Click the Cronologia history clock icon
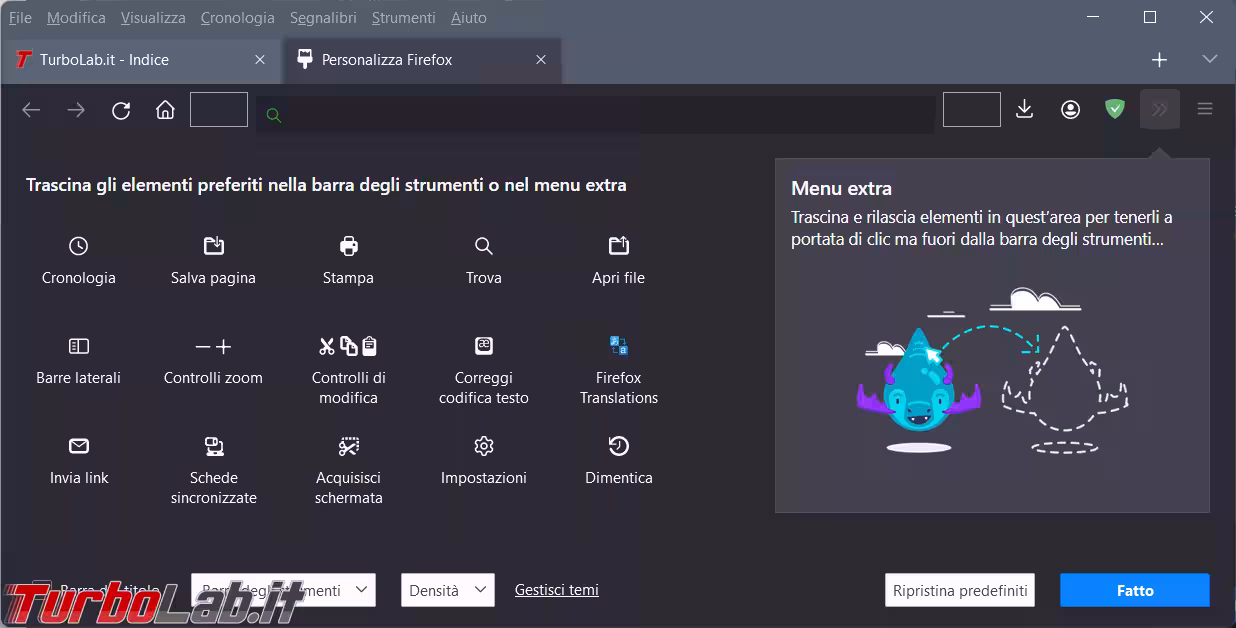The image size is (1236, 628). [78, 246]
